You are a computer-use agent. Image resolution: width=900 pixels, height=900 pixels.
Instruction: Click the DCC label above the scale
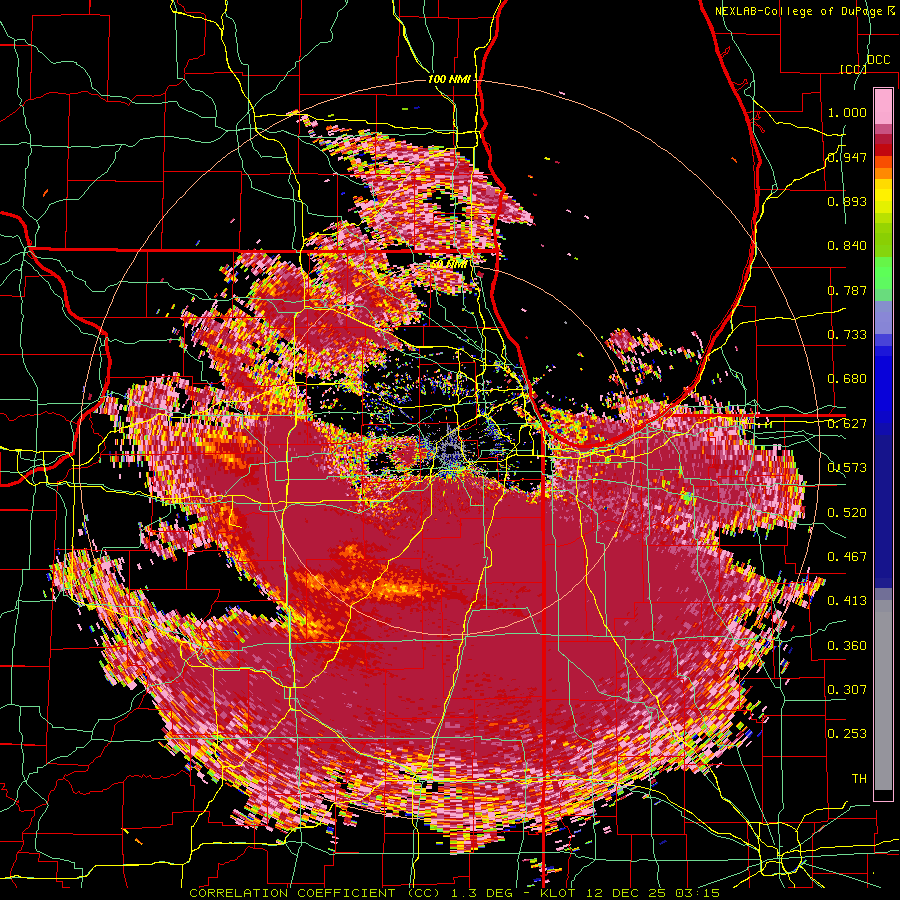pyautogui.click(x=879, y=60)
